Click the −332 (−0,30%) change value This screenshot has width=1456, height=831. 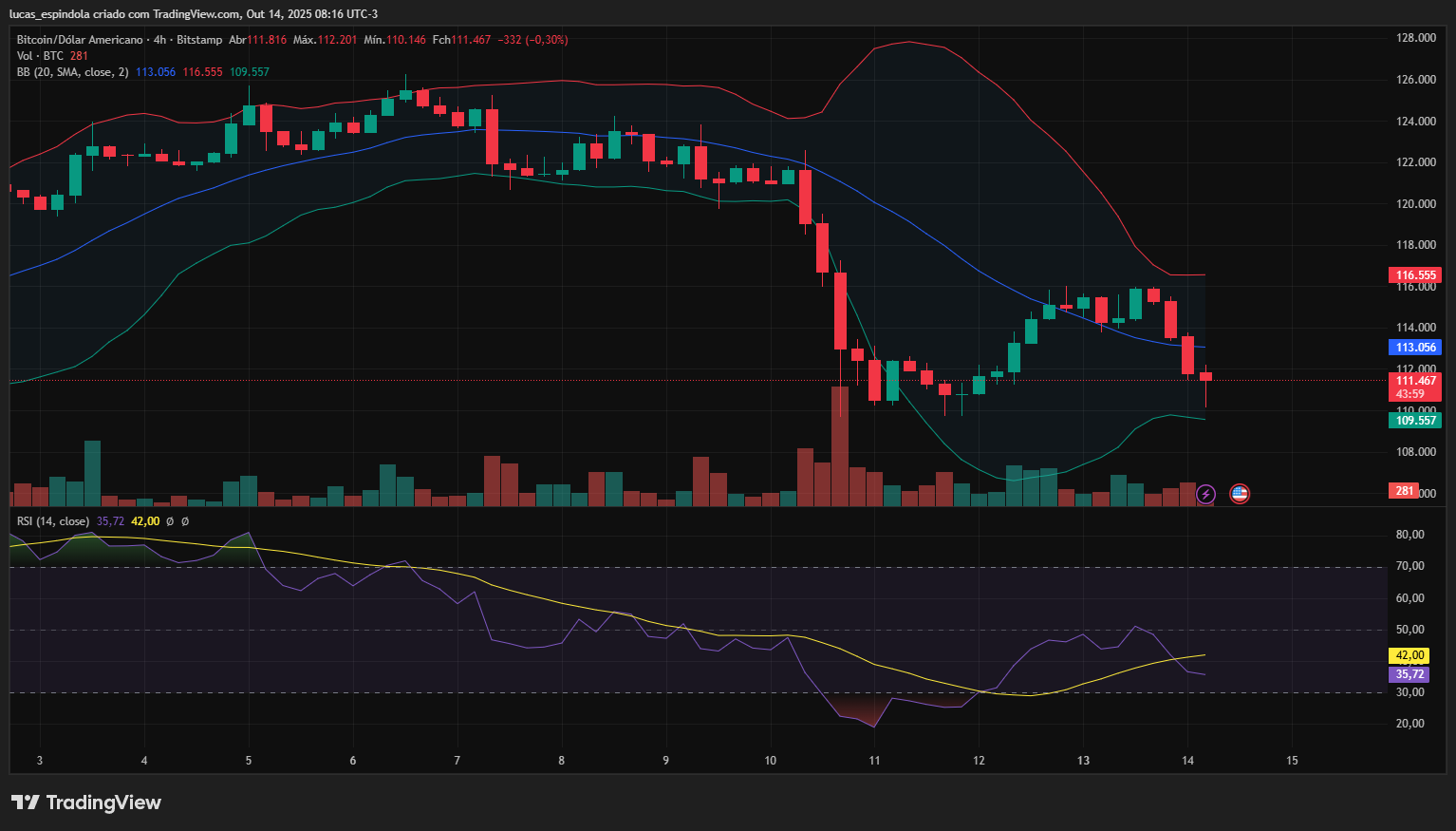coord(532,40)
